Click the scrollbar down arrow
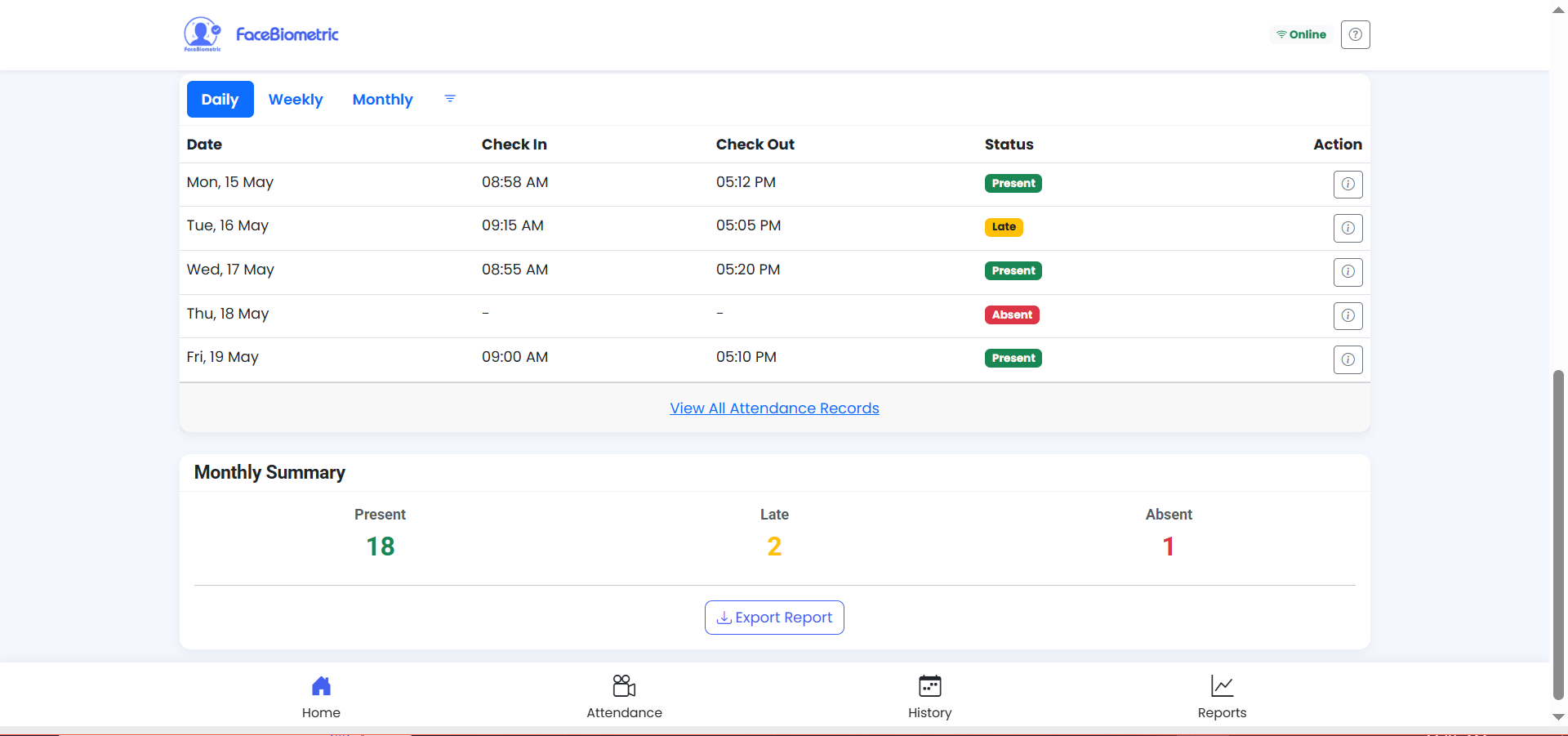This screenshot has height=736, width=1568. click(x=1558, y=716)
